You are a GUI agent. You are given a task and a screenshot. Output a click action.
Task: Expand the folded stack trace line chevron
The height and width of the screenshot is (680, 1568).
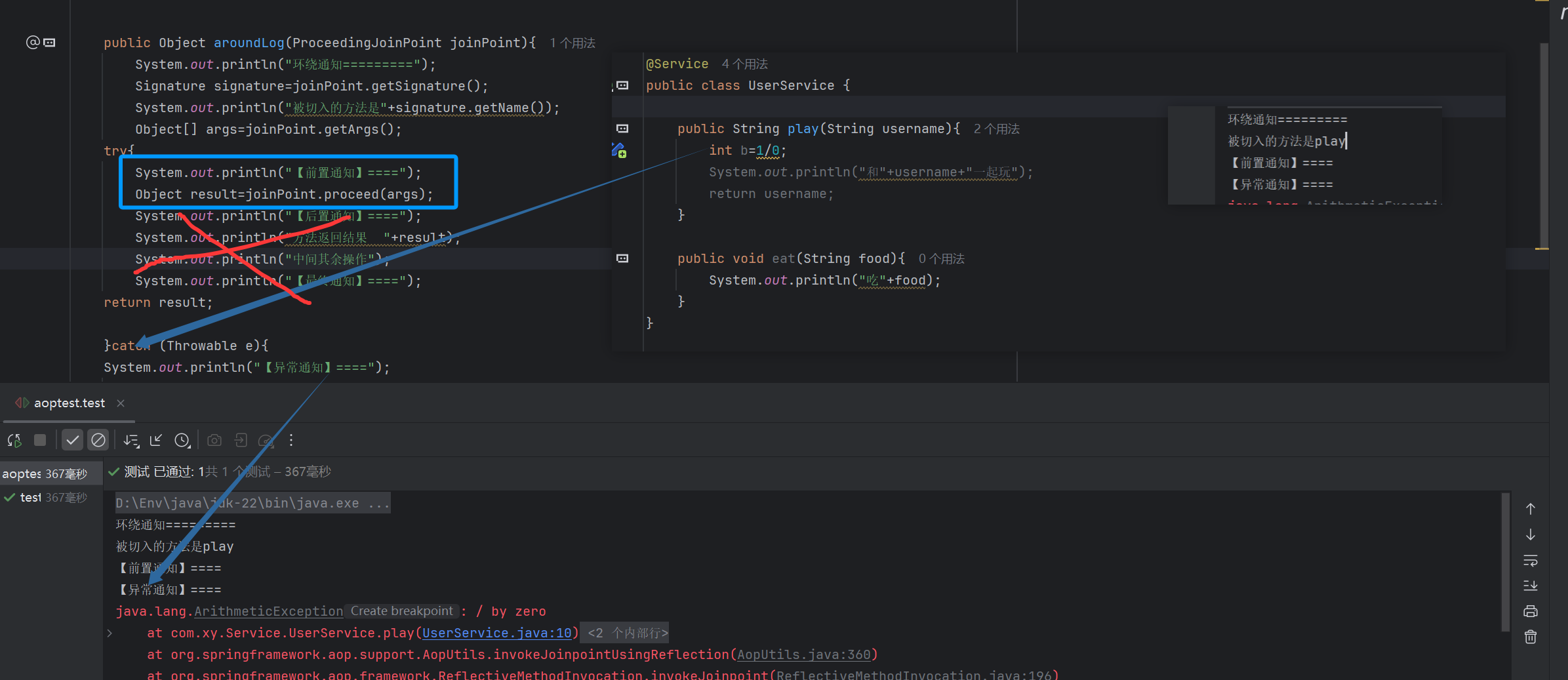(110, 633)
